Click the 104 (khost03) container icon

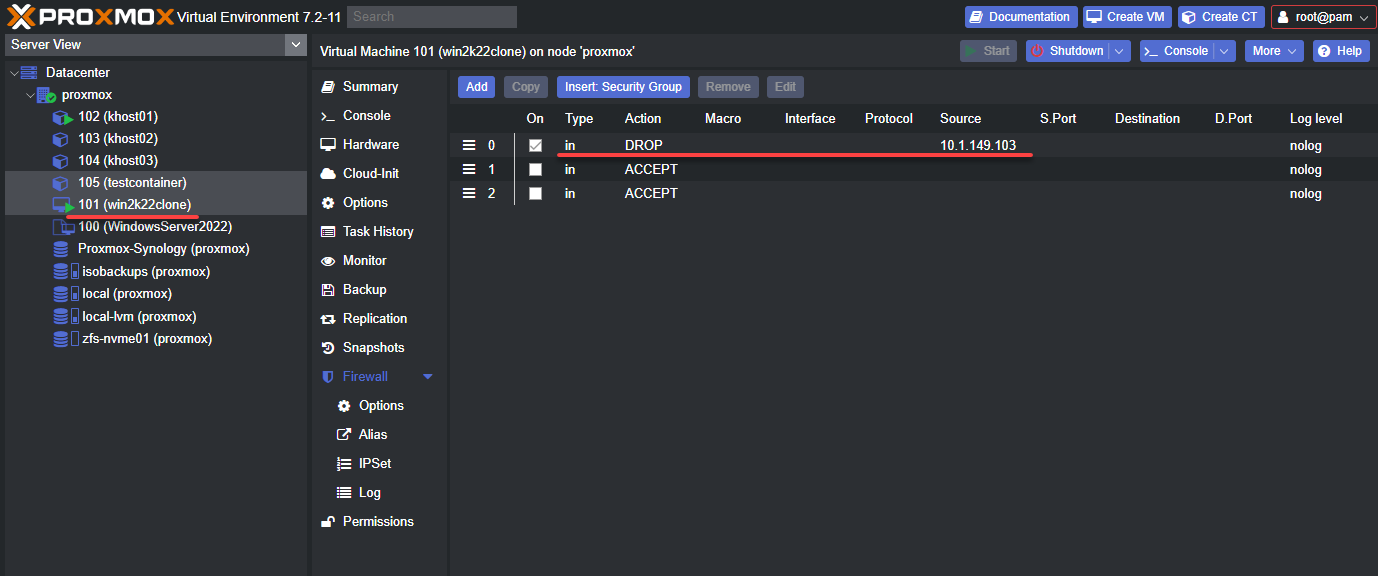[61, 161]
